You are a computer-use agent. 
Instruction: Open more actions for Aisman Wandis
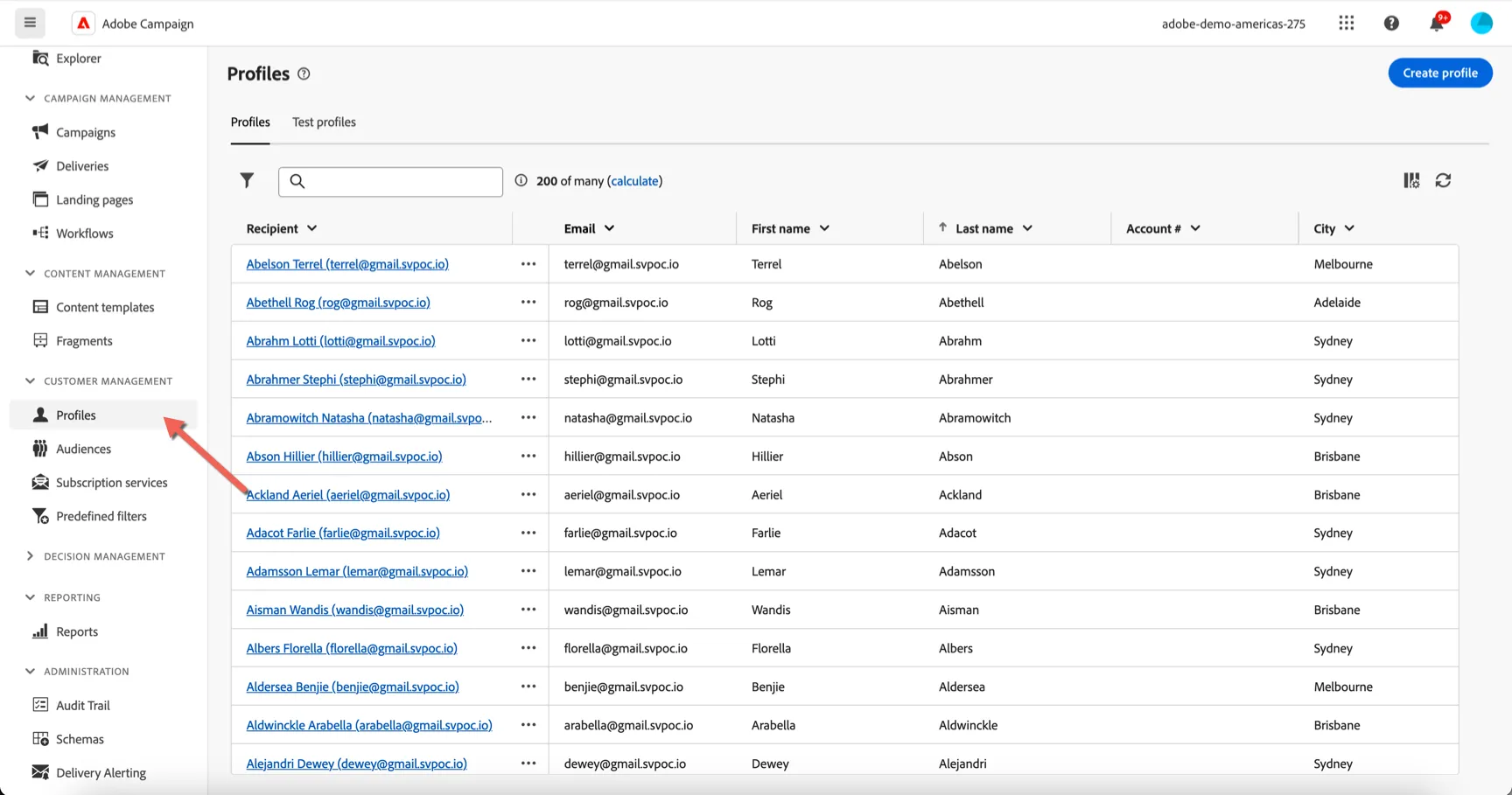(528, 610)
